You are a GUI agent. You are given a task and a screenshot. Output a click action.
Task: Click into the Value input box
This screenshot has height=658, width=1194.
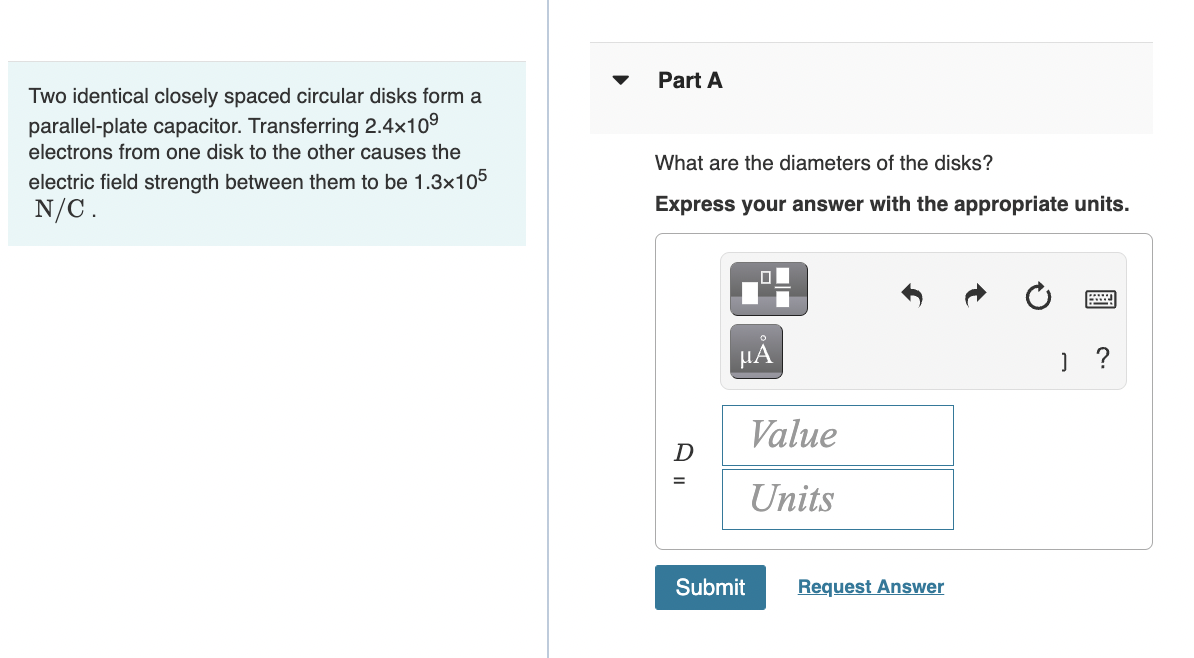click(x=838, y=435)
